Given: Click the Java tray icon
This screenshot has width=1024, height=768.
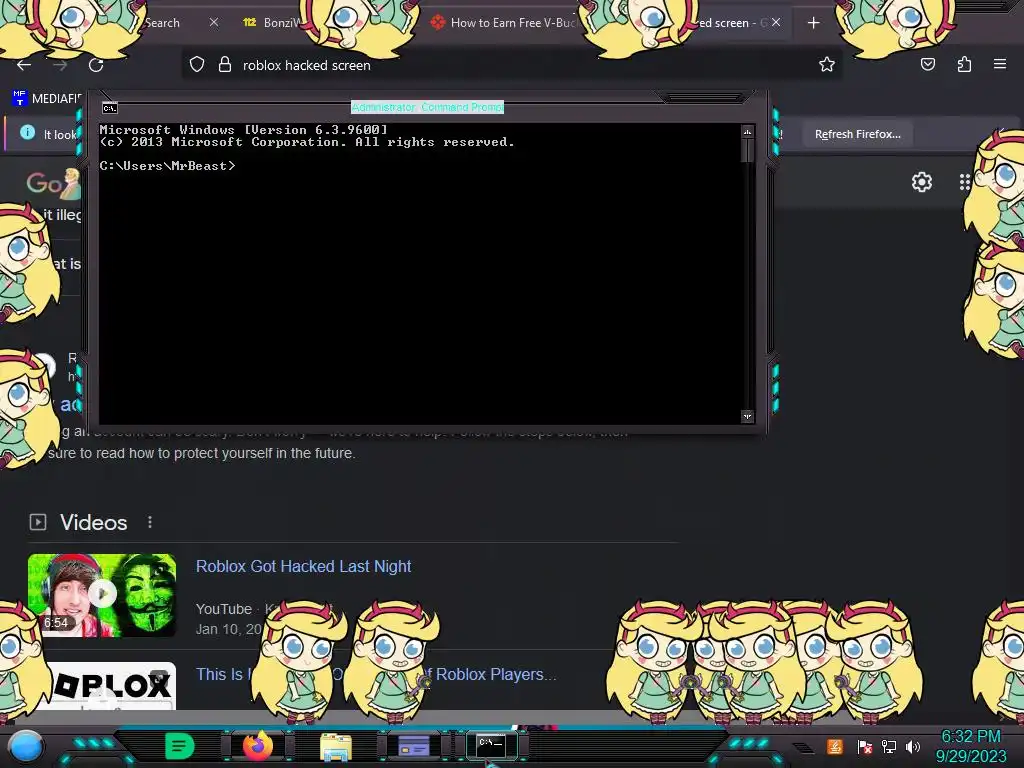Looking at the screenshot, I should click(835, 746).
